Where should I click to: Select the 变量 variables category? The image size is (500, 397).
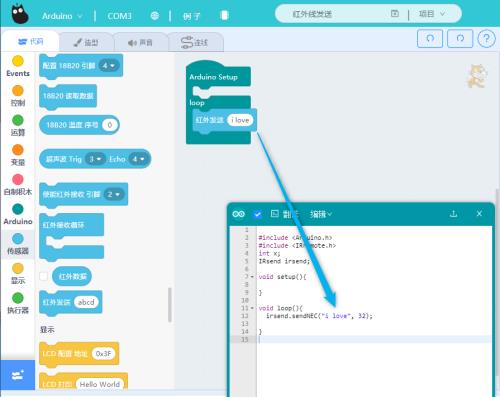tap(18, 155)
